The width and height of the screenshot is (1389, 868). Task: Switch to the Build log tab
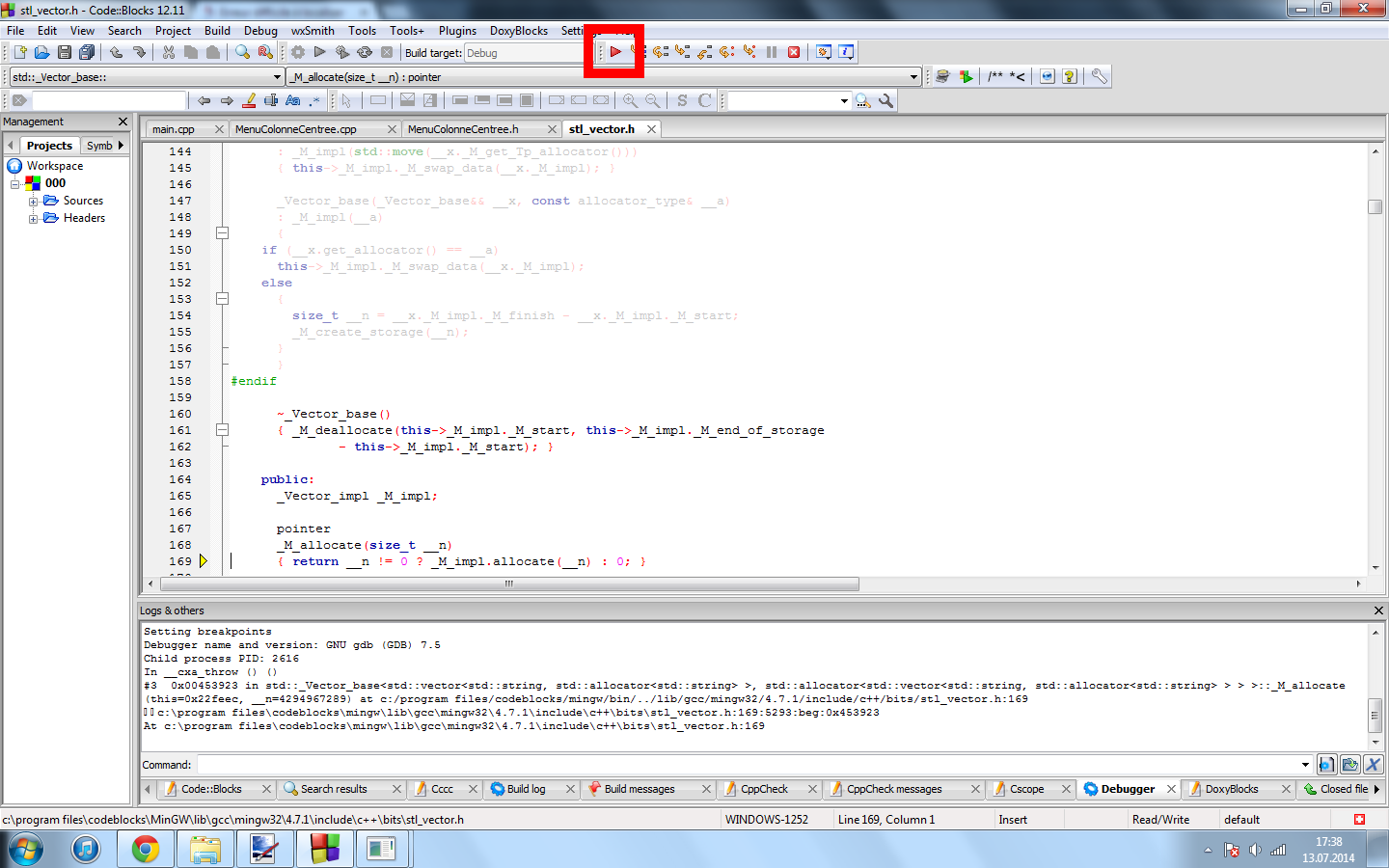point(526,789)
